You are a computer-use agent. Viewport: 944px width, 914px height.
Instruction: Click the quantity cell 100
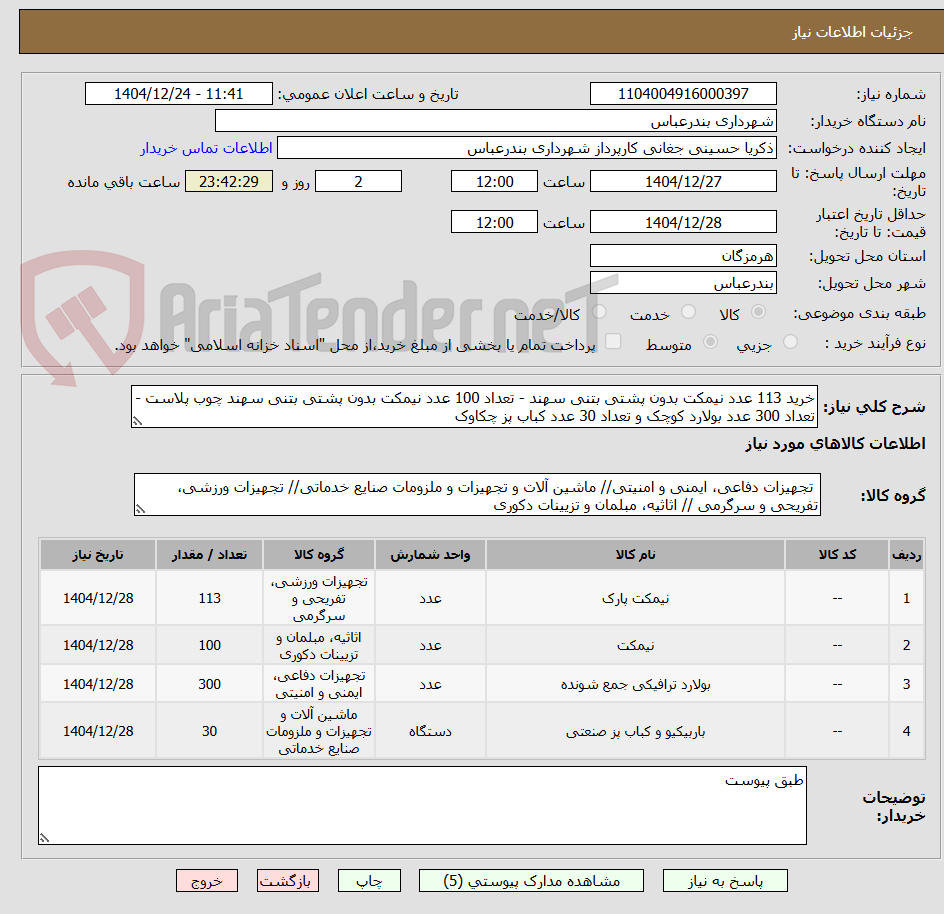(210, 645)
